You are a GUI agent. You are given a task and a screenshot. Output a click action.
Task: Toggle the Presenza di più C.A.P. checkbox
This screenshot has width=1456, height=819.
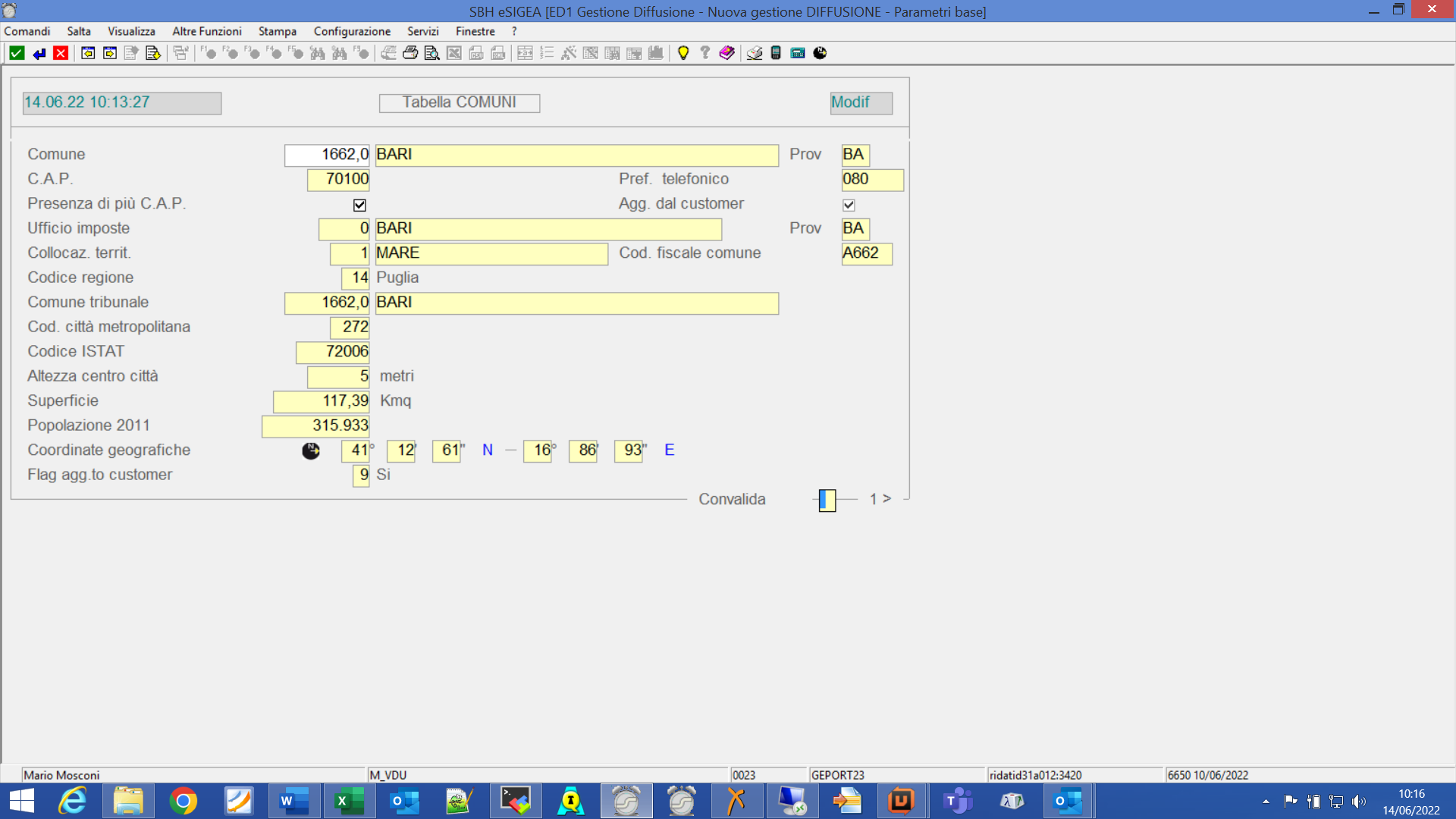coord(359,206)
